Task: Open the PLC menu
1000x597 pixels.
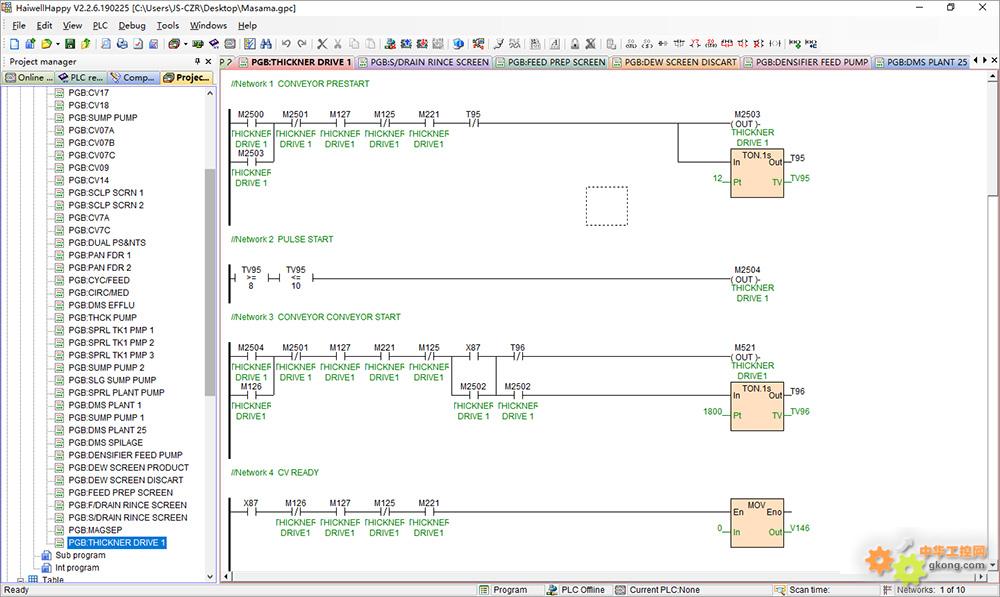Action: [100, 26]
